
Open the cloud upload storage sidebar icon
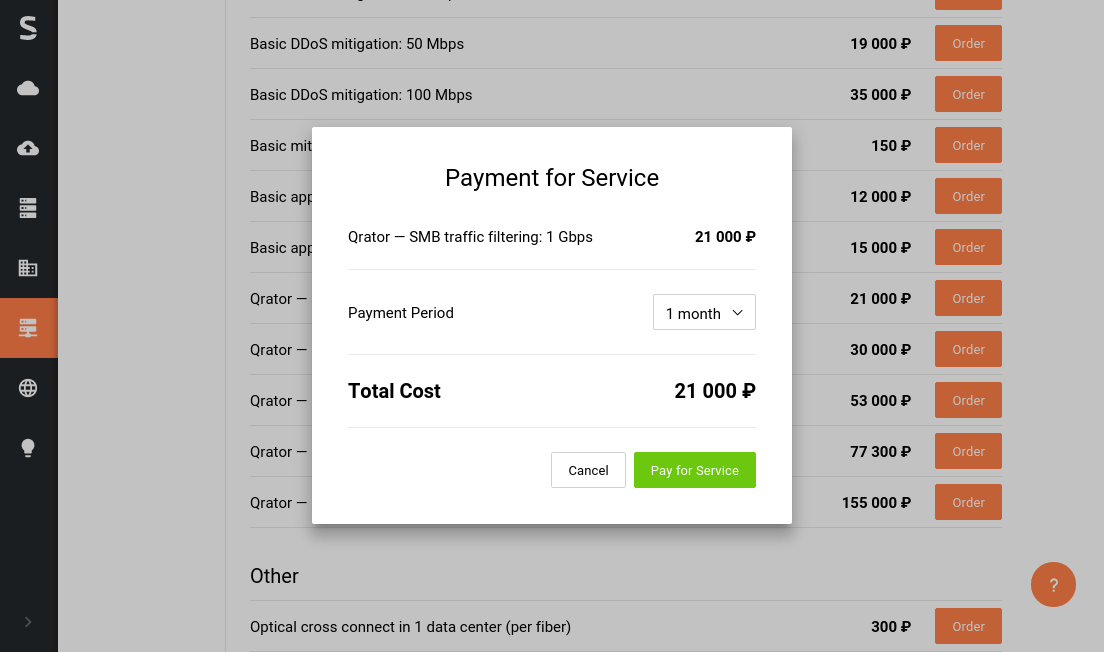pos(28,148)
